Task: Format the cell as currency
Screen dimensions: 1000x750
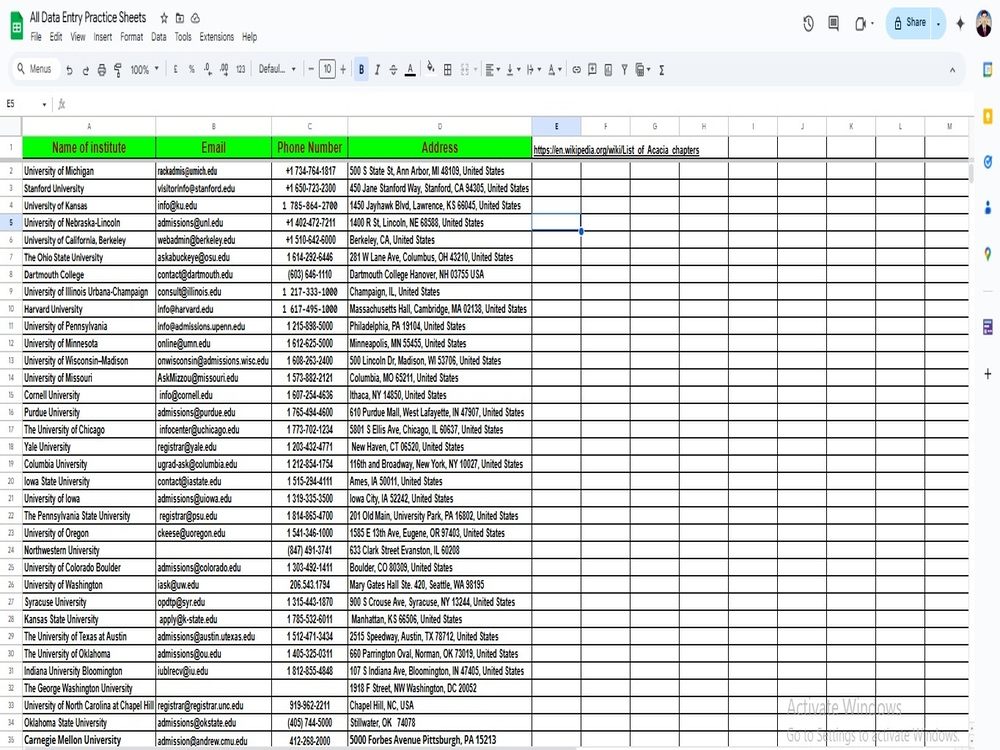Action: 175,70
